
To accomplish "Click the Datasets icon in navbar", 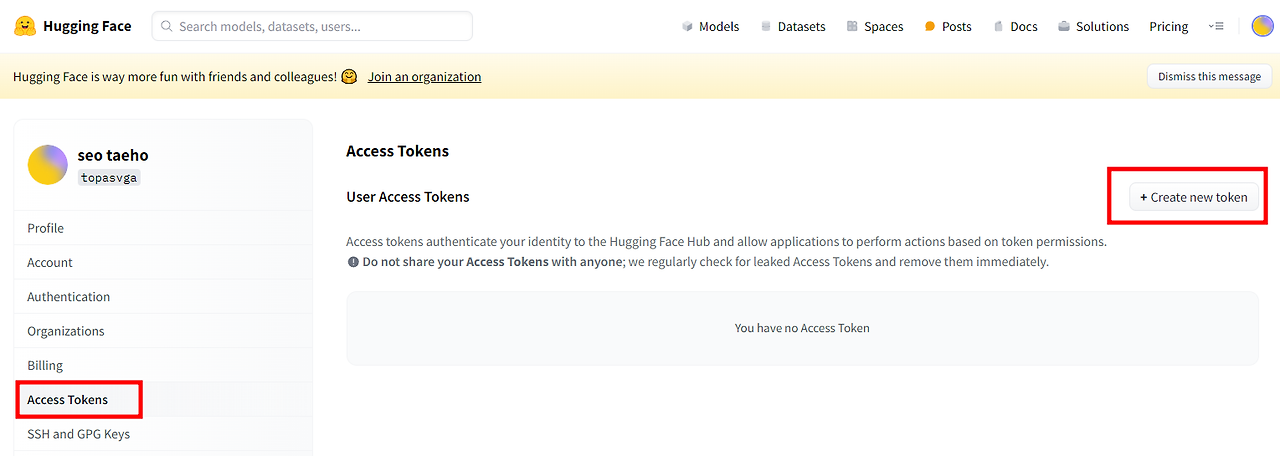I will [x=766, y=27].
